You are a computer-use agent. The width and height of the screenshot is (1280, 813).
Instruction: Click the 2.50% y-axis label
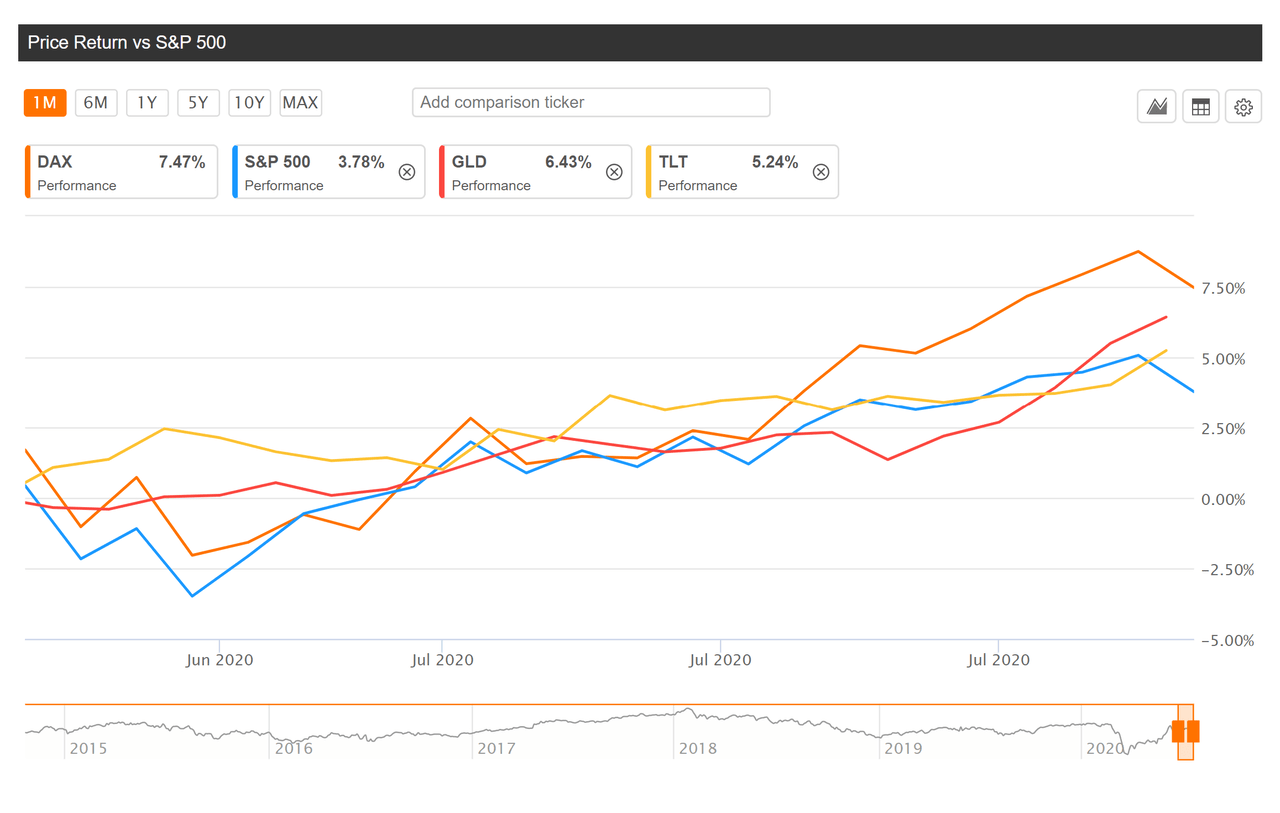tap(1224, 429)
